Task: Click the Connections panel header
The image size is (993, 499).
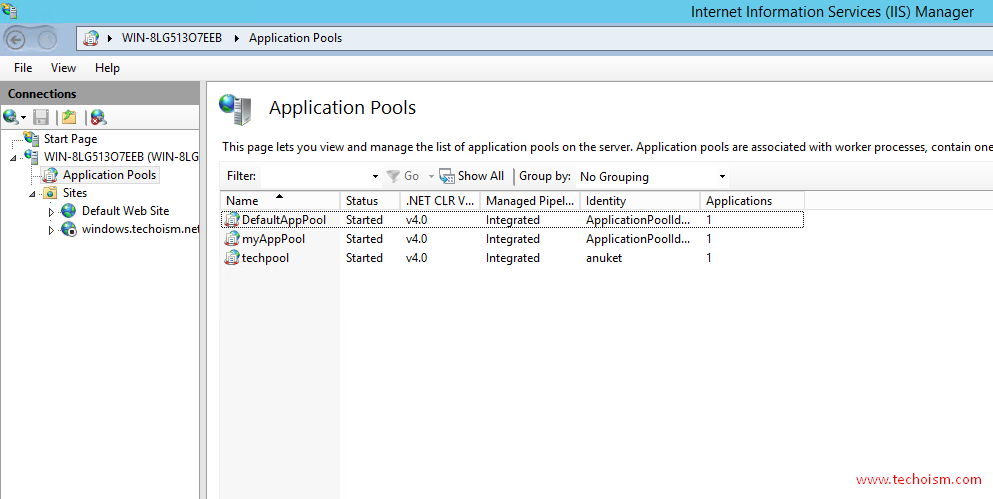Action: pyautogui.click(x=99, y=94)
